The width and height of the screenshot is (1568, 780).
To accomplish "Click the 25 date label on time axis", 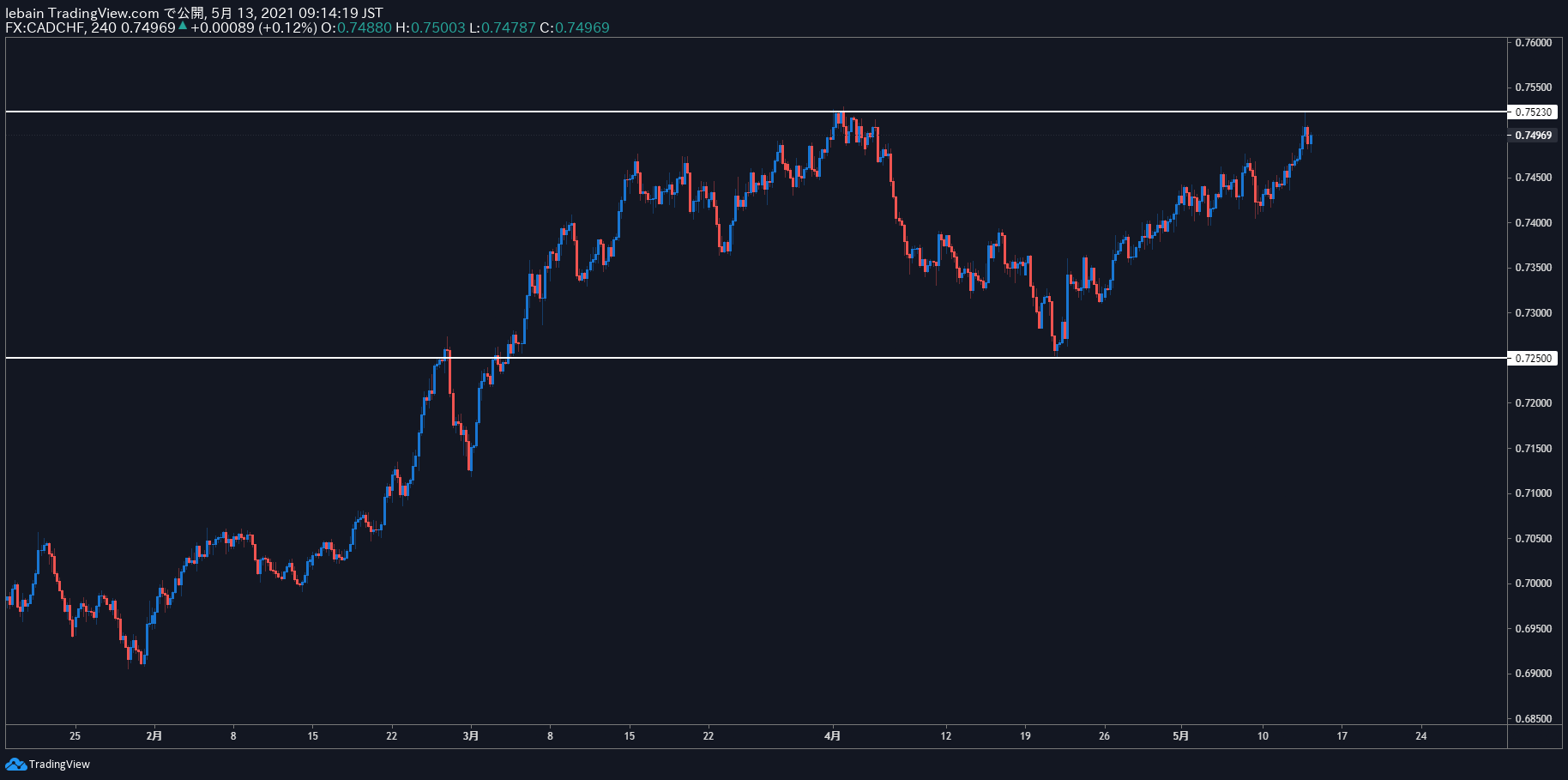I will click(x=75, y=735).
